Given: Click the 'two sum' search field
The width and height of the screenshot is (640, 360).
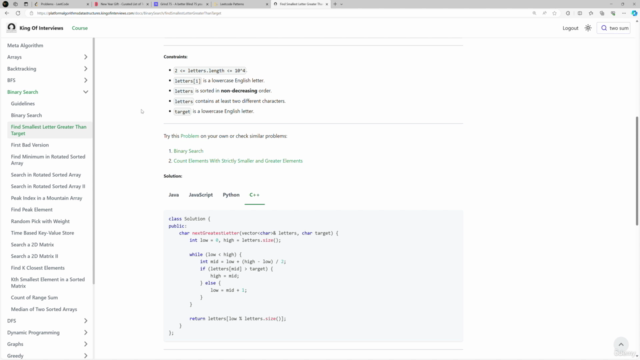Looking at the screenshot, I should [614, 28].
